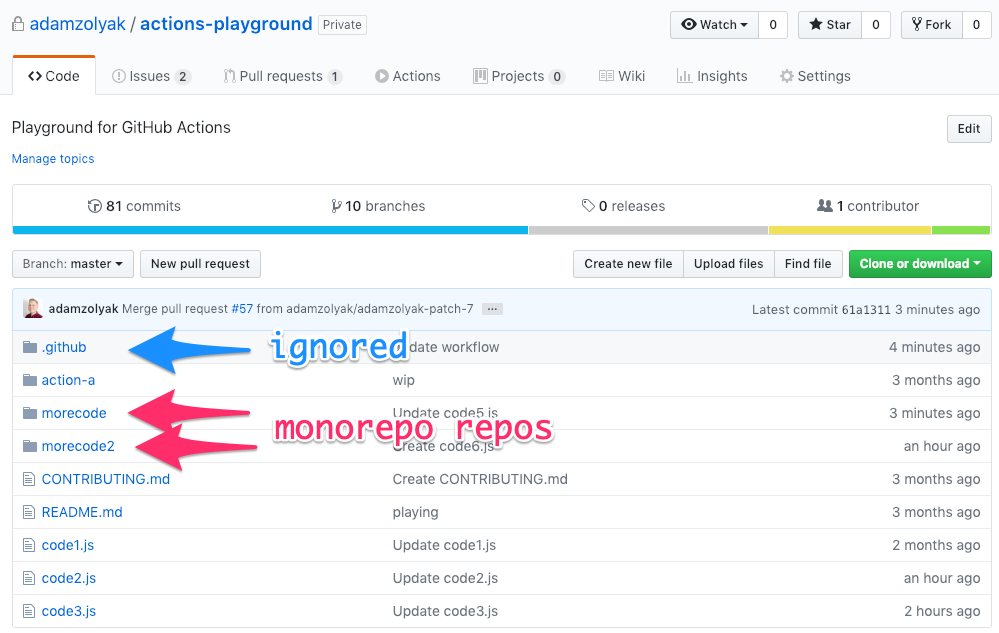The height and width of the screenshot is (633, 999).
Task: Open 'Create CONTRIBUTING.md' commit message
Action: (480, 479)
